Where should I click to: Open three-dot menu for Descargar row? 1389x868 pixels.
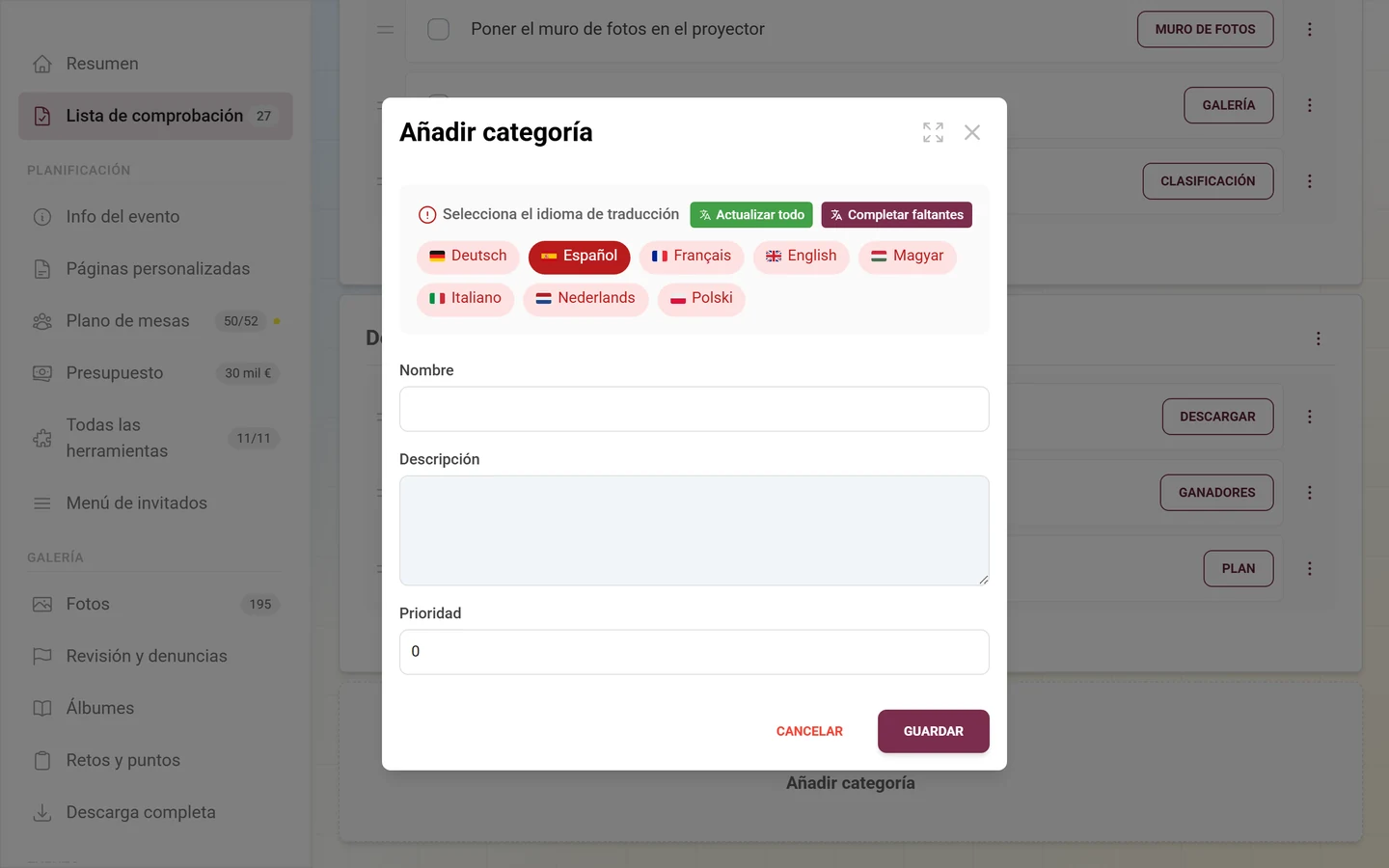(x=1309, y=417)
